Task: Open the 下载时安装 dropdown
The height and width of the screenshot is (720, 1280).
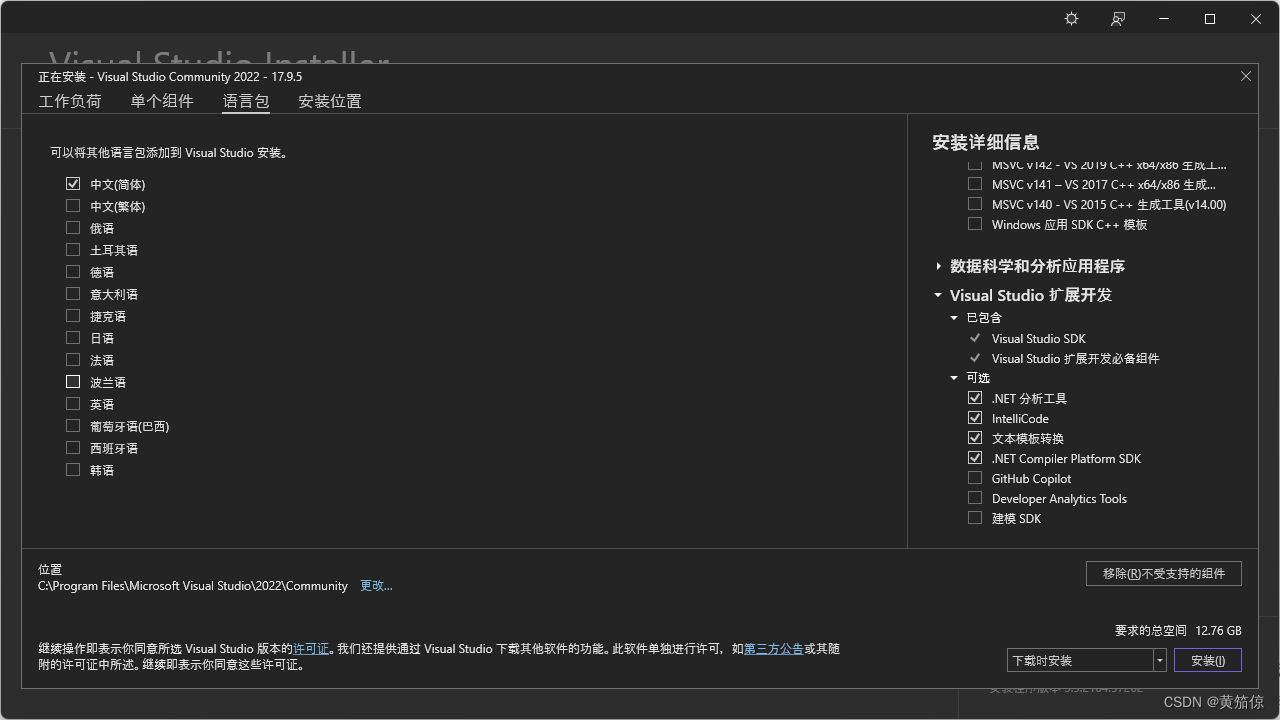Action: [x=1087, y=660]
